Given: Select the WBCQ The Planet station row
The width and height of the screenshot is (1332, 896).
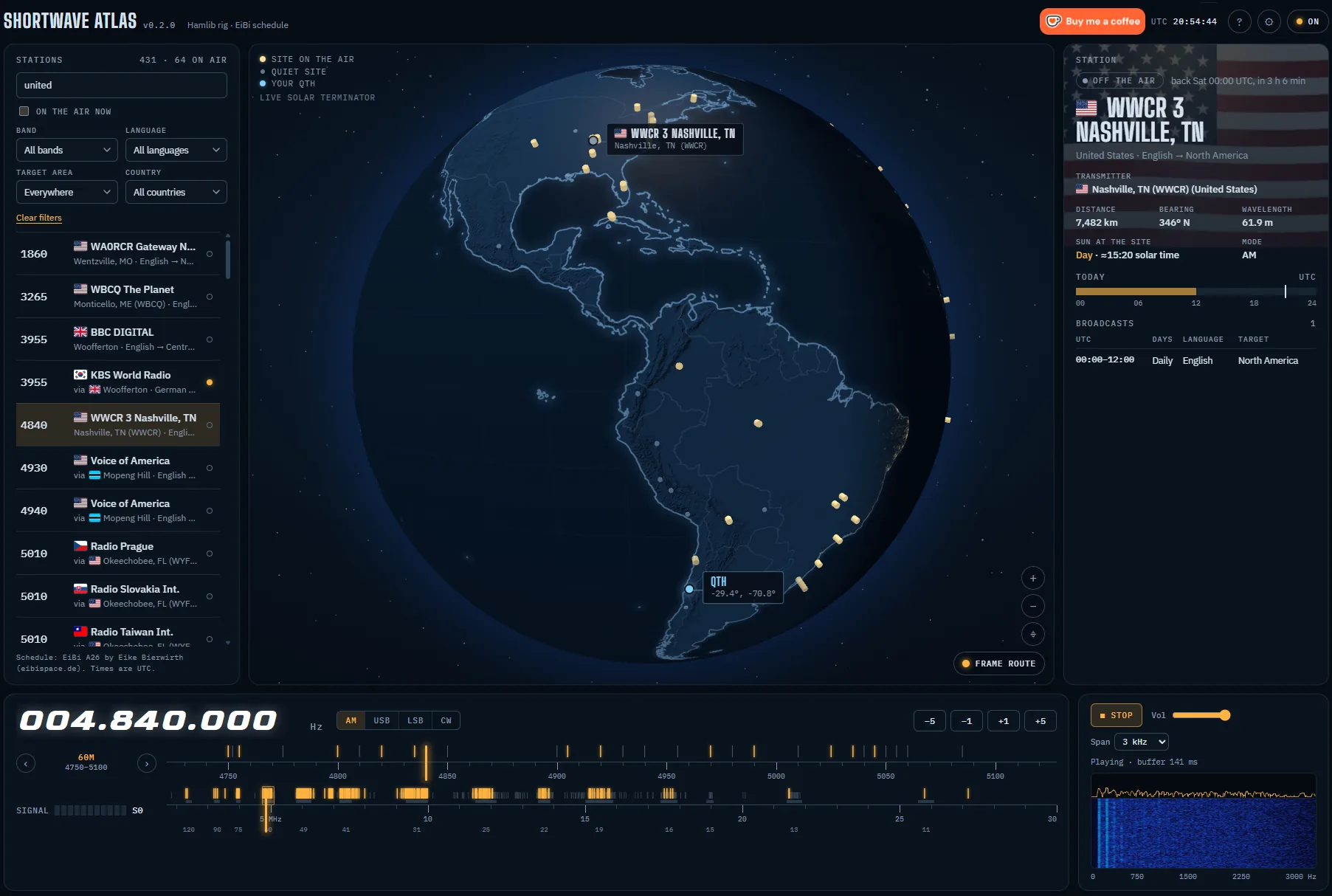Looking at the screenshot, I should [x=118, y=297].
